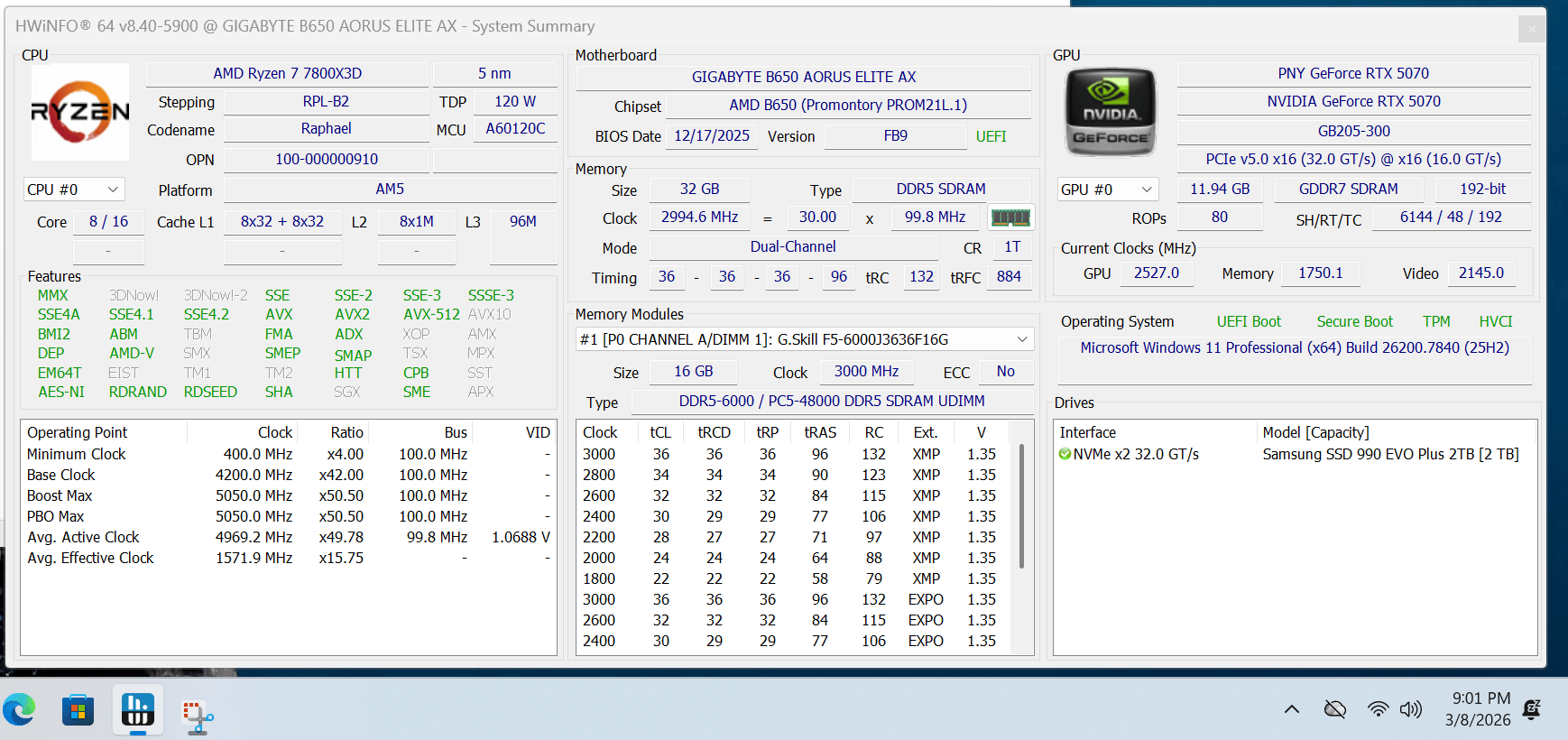
Task: Open Microsoft Store from the taskbar
Action: [x=78, y=710]
